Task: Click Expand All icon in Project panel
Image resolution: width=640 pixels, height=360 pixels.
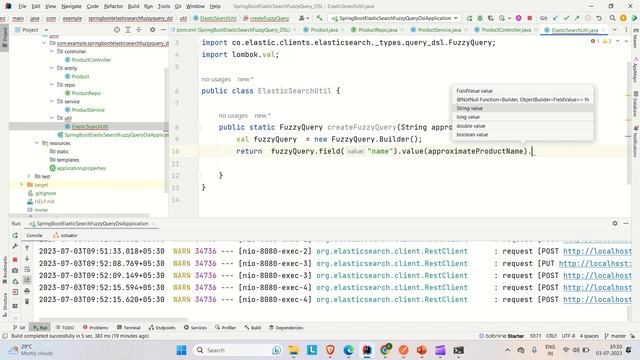Action: click(x=128, y=30)
